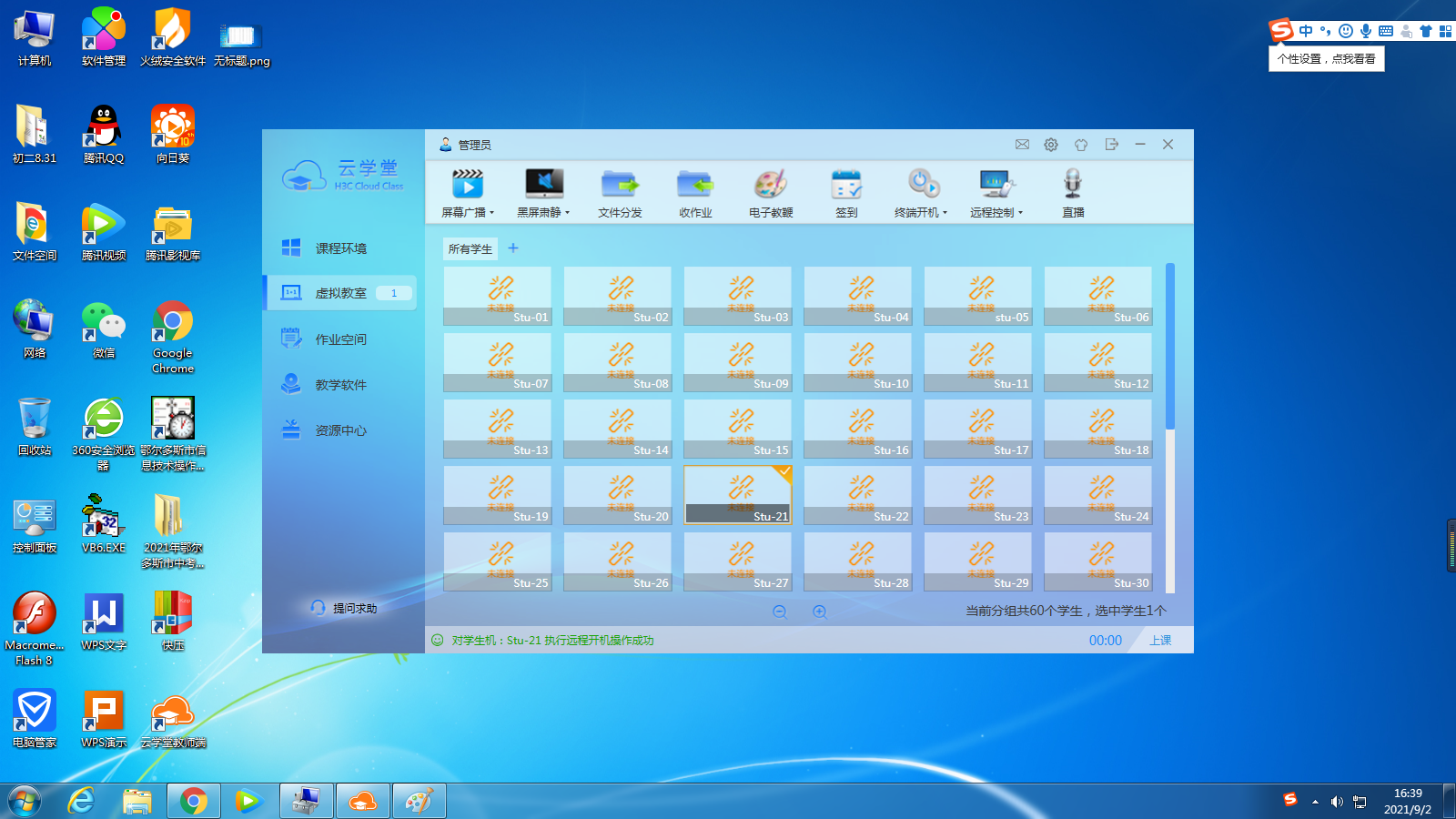The height and width of the screenshot is (819, 1456).
Task: Open 作业空间 in the sidebar
Action: (340, 339)
